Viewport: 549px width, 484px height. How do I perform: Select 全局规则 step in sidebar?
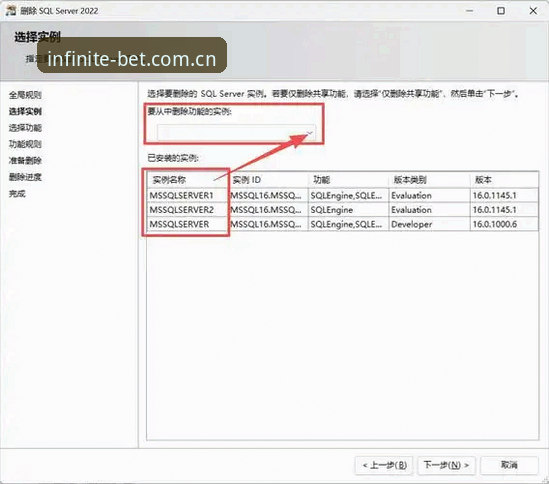[x=25, y=95]
